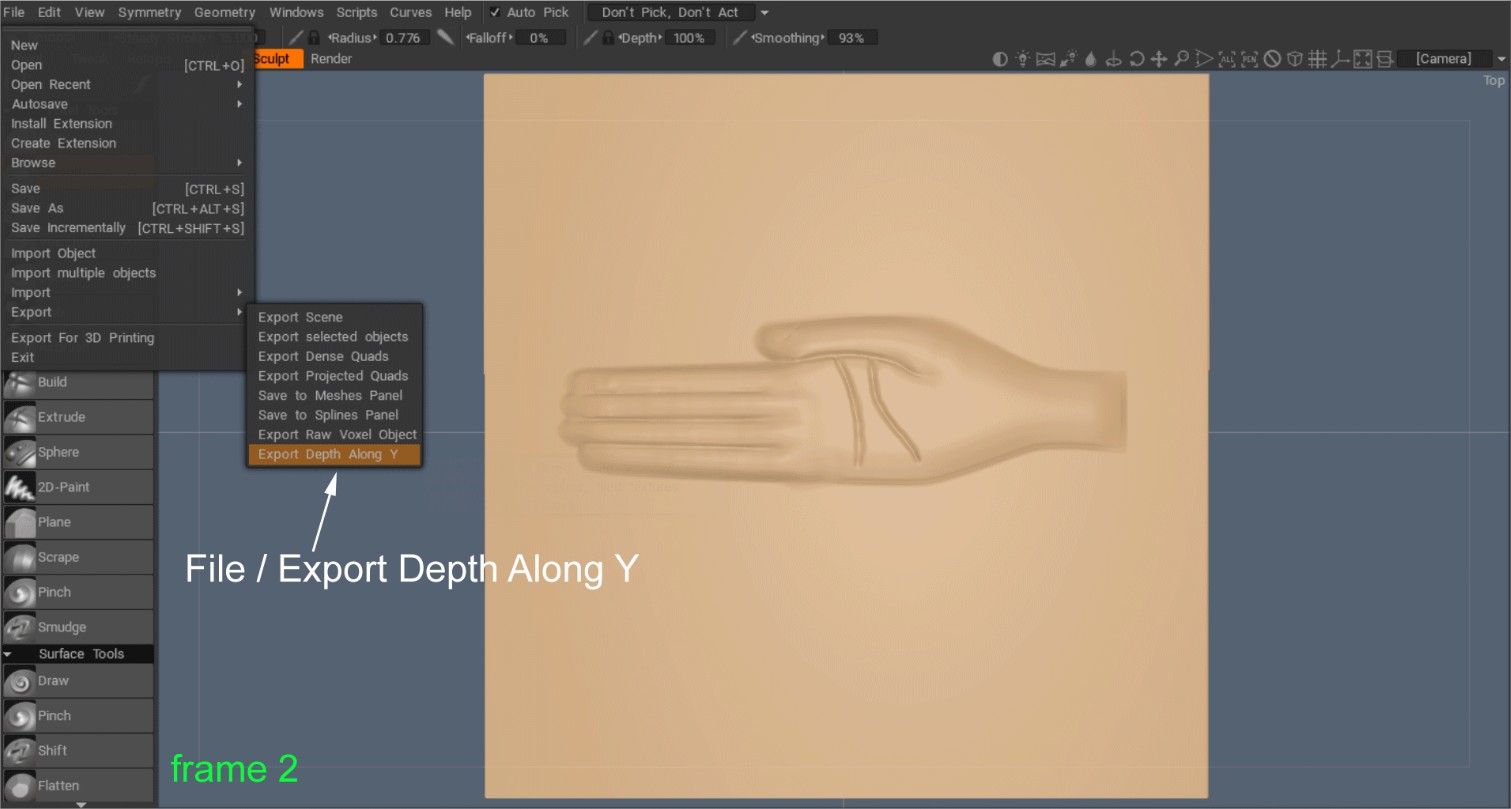Select the Flatten surface tool
1511x809 pixels.
tap(77, 786)
